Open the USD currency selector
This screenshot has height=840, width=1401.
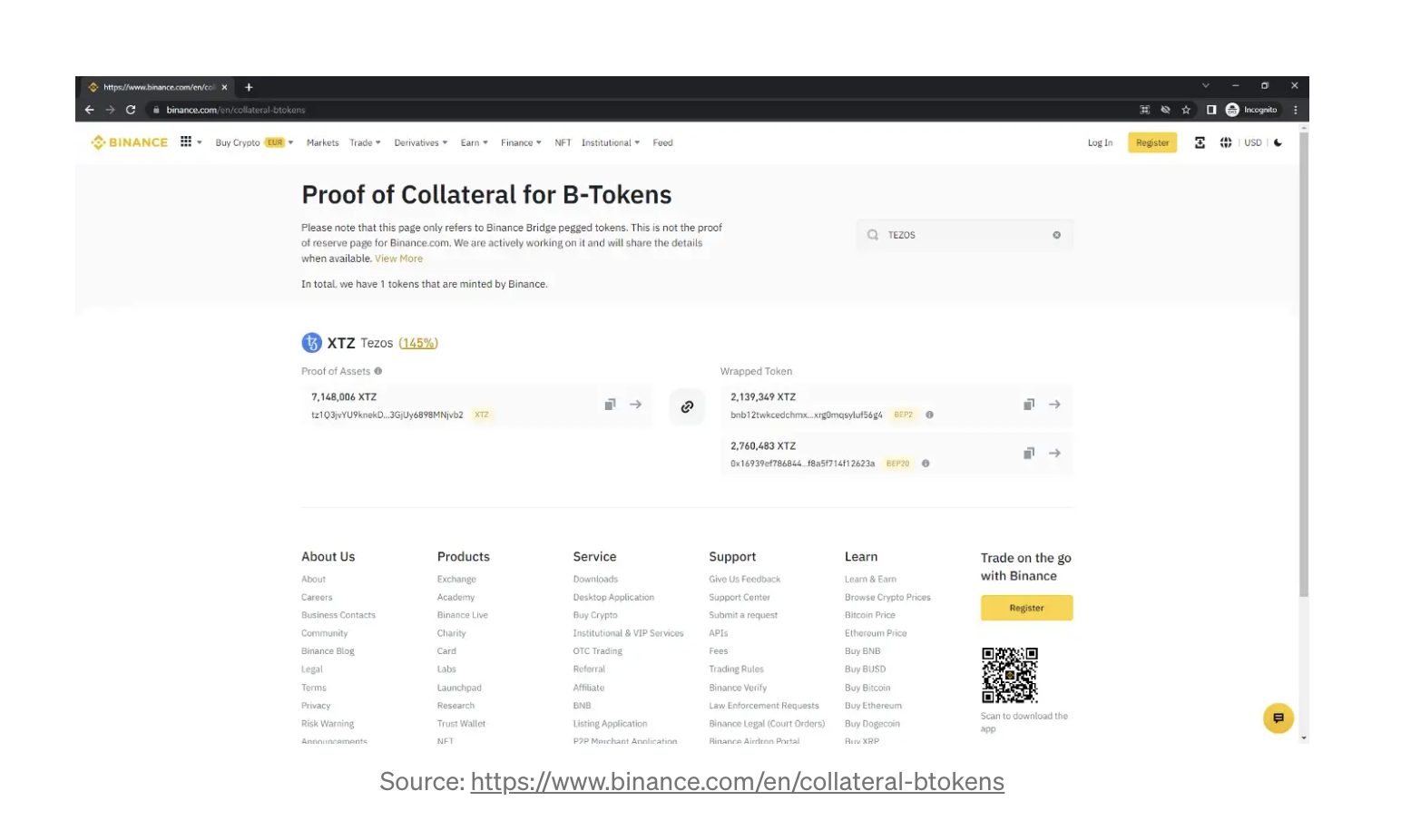(1253, 142)
